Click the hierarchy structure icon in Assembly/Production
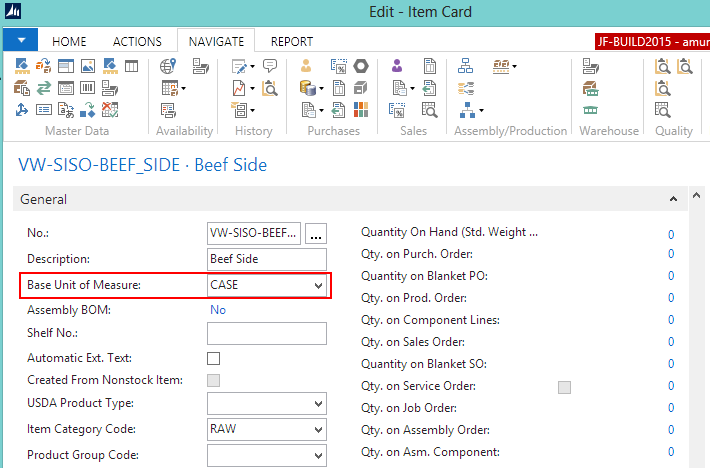Screen dimensions: 710x468 click(x=465, y=66)
